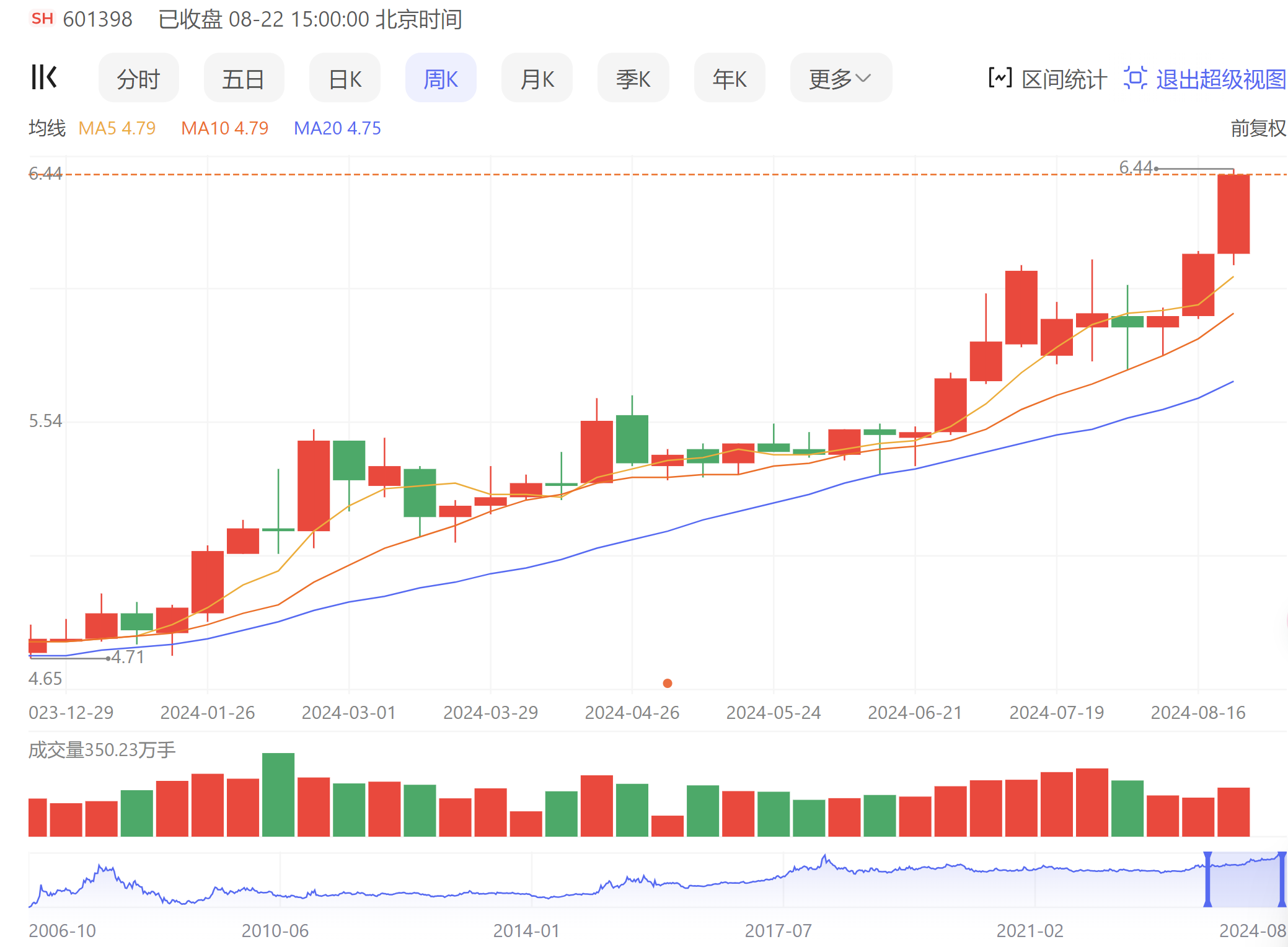
Task: Expand the 更多 periods dropdown
Action: point(840,78)
